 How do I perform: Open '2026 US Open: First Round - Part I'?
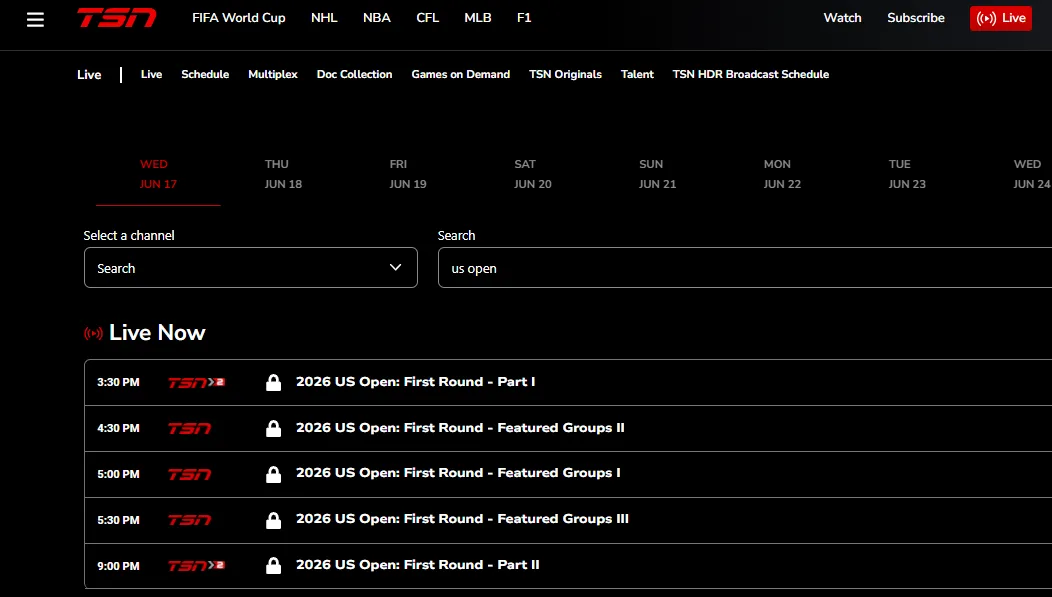[415, 382]
